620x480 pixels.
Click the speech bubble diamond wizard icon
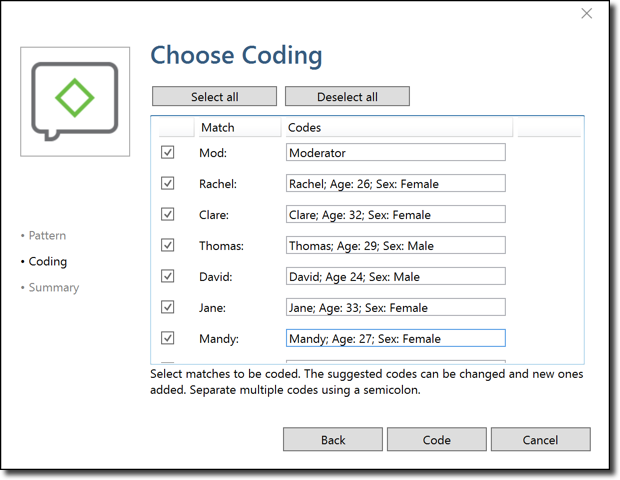[x=75, y=101]
